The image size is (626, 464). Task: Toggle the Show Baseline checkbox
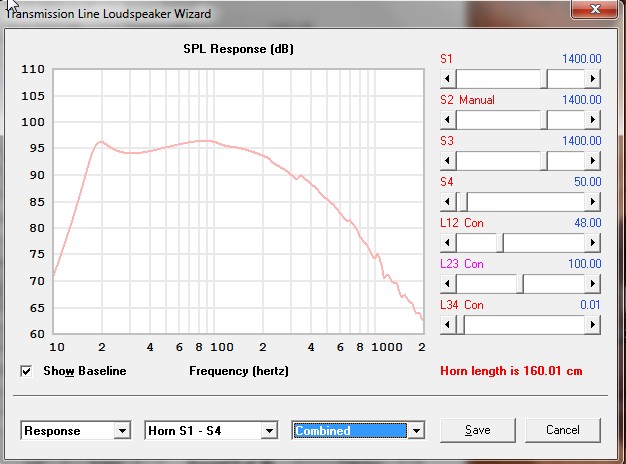pyautogui.click(x=26, y=371)
